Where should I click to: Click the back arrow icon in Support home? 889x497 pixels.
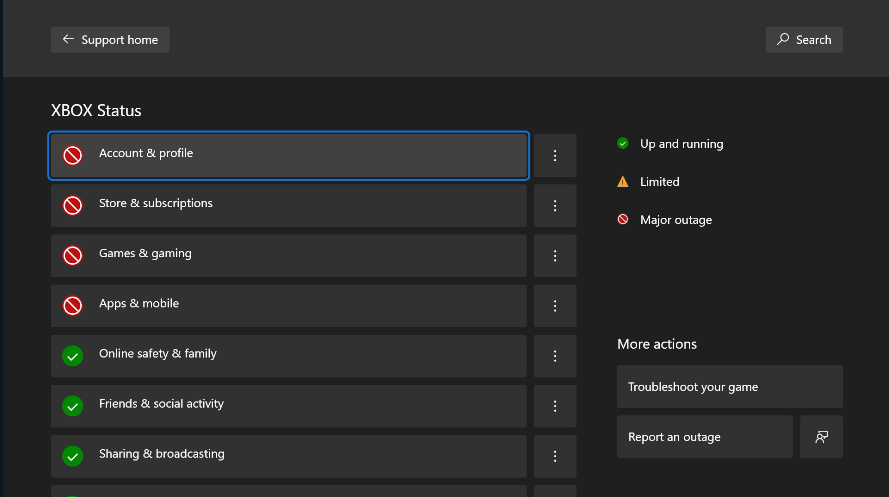click(68, 39)
